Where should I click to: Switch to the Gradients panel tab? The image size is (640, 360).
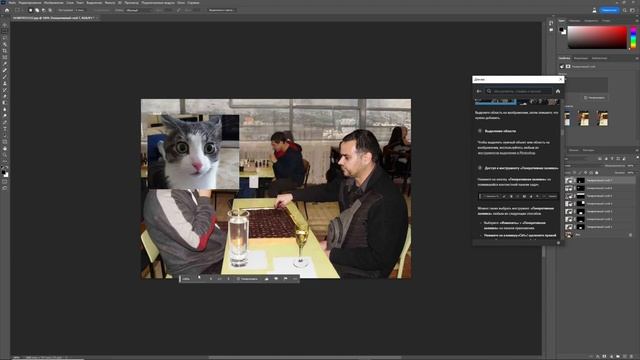(x=591, y=20)
